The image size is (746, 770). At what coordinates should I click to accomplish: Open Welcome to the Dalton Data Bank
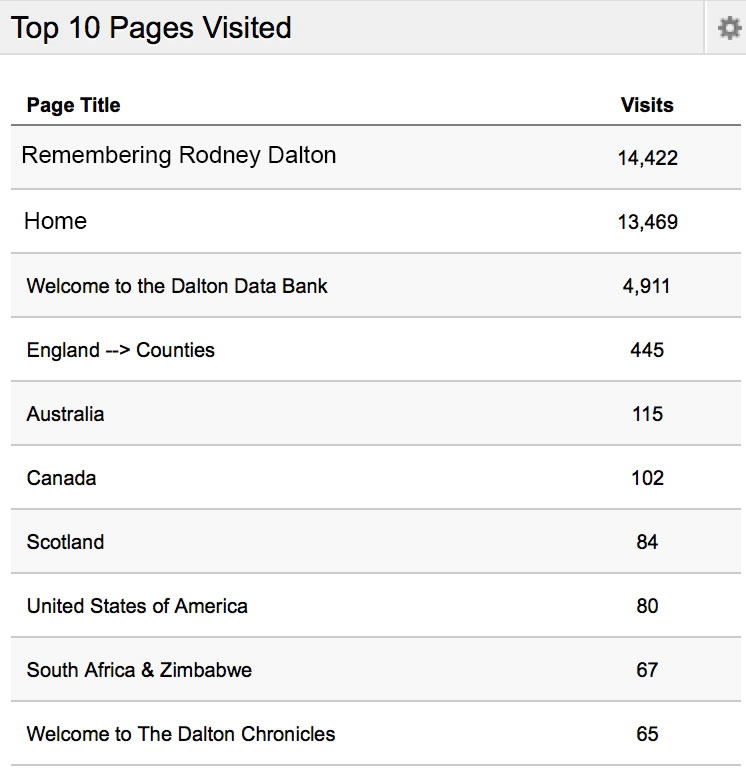coord(177,286)
